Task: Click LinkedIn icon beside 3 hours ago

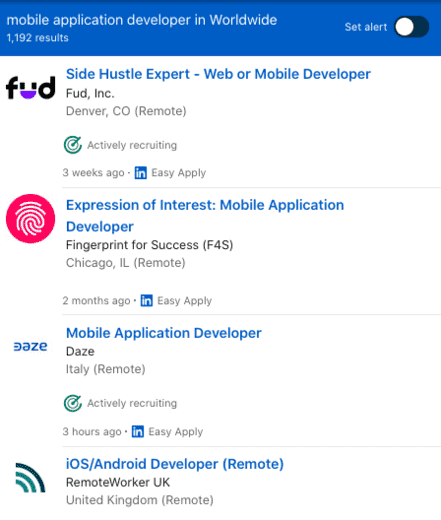Action: [x=138, y=431]
